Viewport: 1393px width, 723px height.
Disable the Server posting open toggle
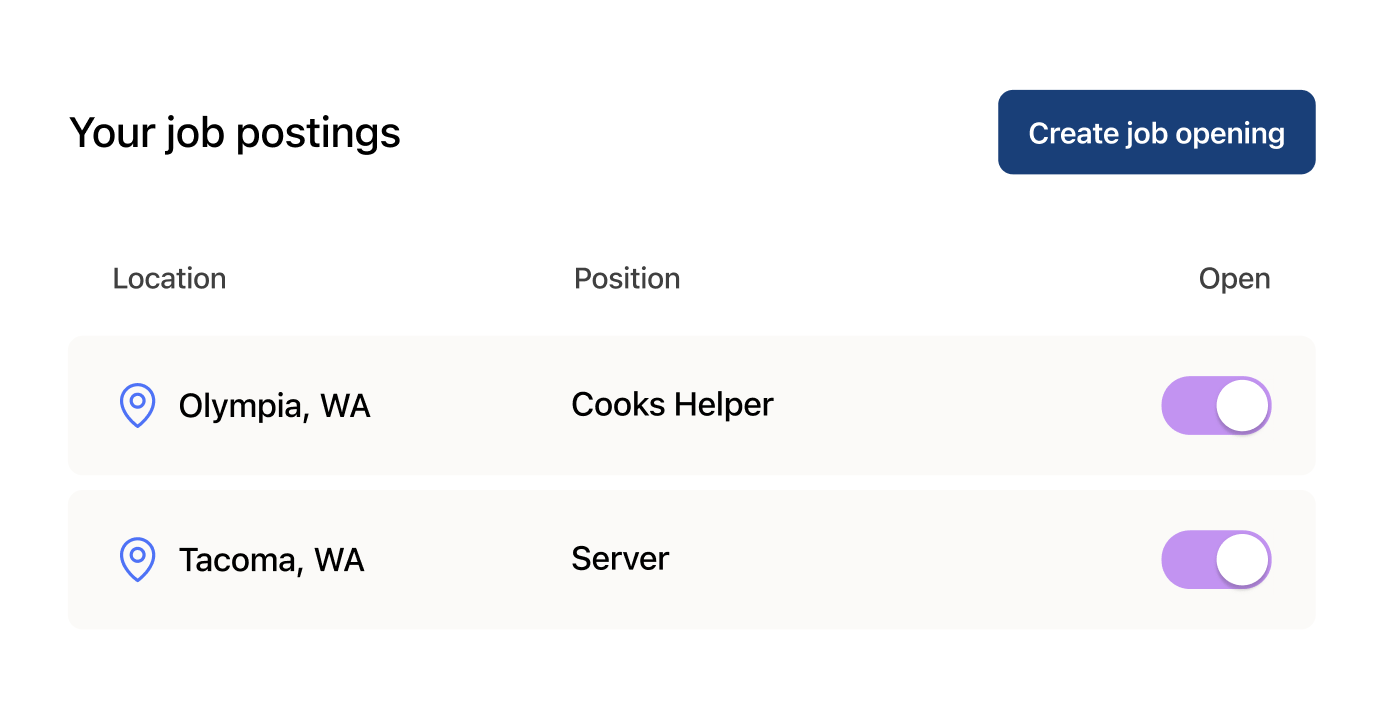pos(1215,559)
